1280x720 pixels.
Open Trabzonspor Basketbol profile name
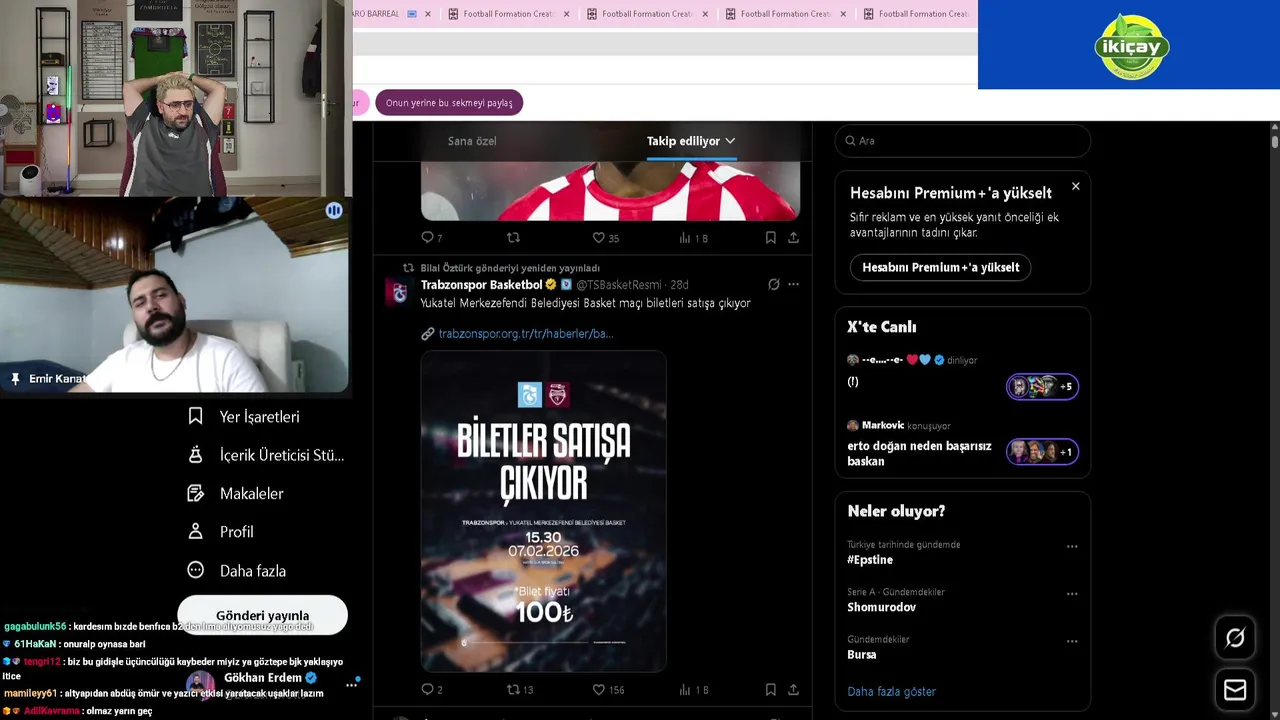point(481,285)
